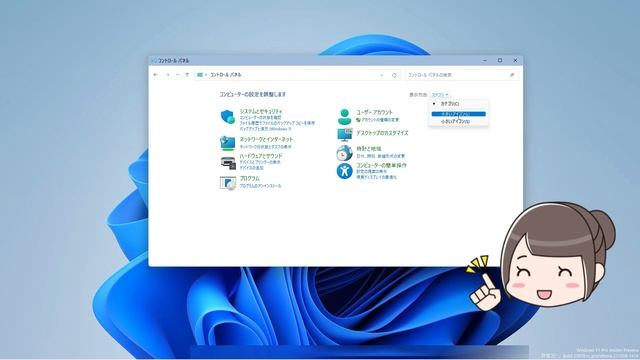Go back with the Back arrow
Image resolution: width=640 pixels, height=360 pixels.
tap(156, 75)
